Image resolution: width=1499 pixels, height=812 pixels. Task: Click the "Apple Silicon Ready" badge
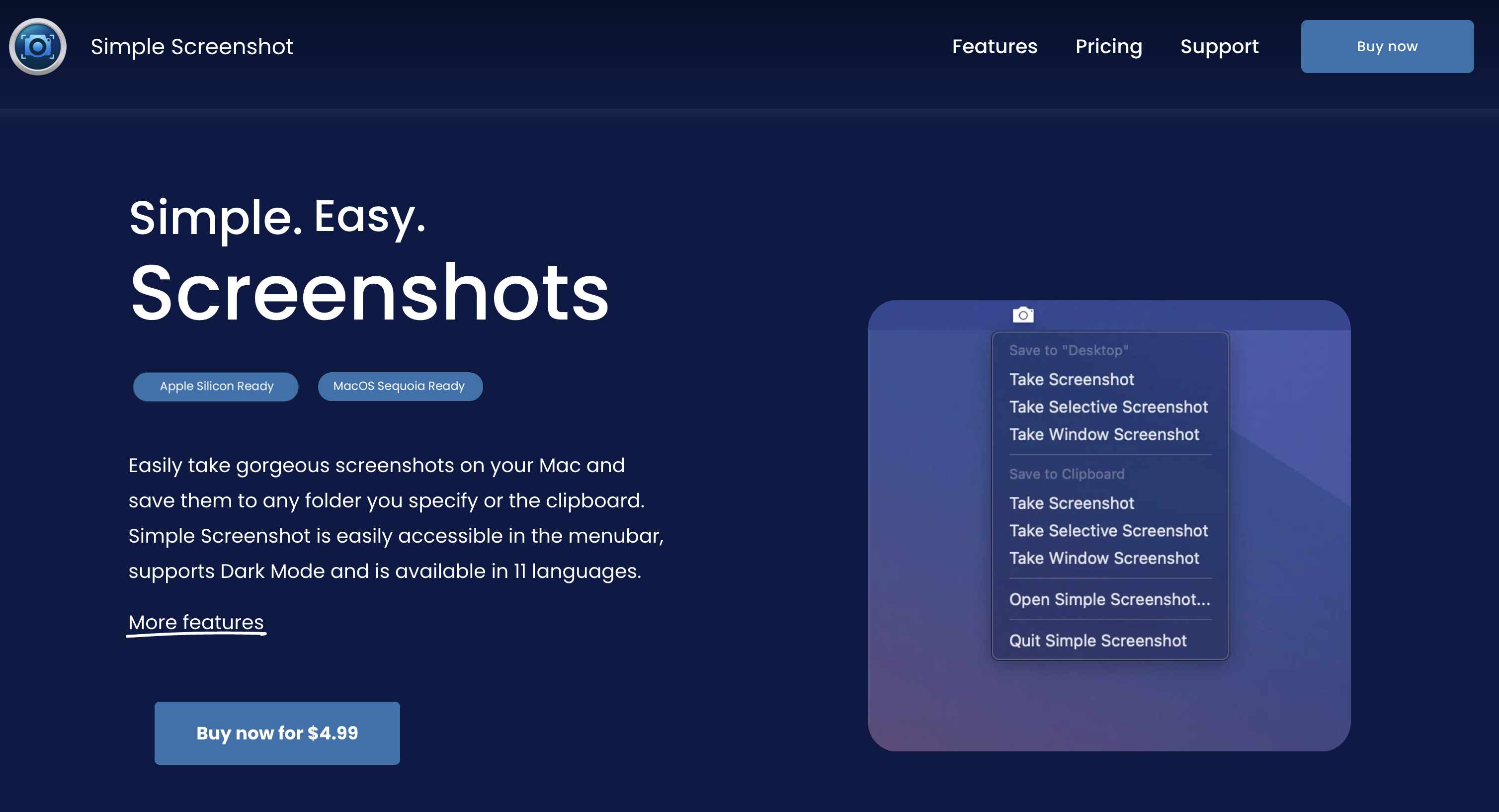pos(216,386)
